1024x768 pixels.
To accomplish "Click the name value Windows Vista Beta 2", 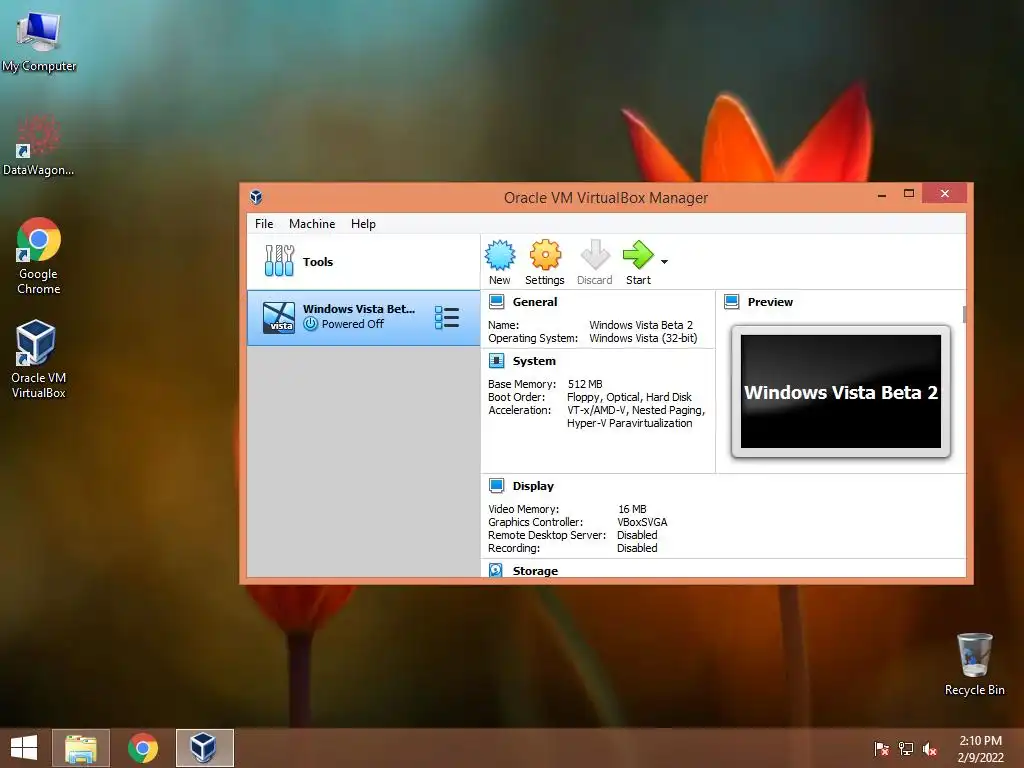I will pos(641,325).
